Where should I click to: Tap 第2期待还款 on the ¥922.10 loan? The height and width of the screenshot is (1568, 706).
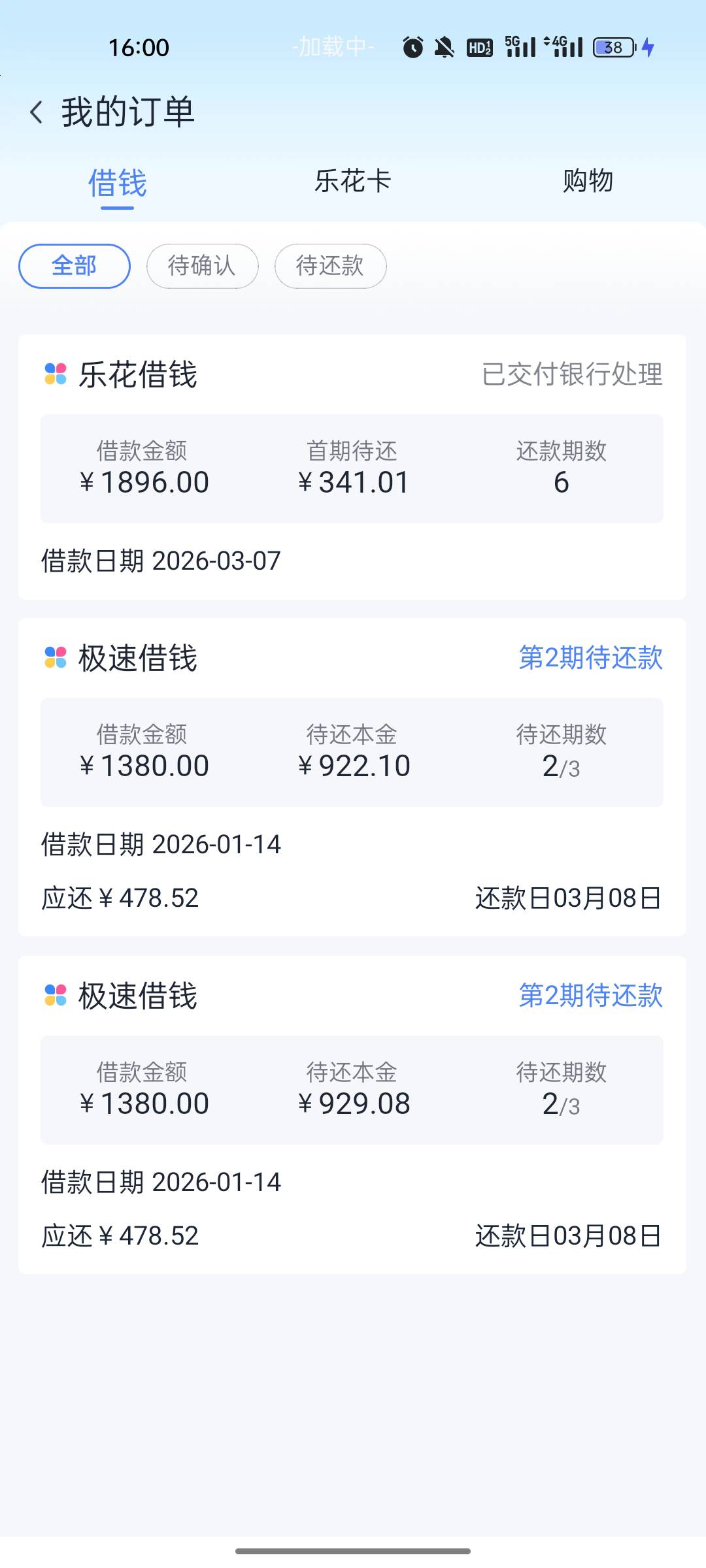pyautogui.click(x=590, y=657)
